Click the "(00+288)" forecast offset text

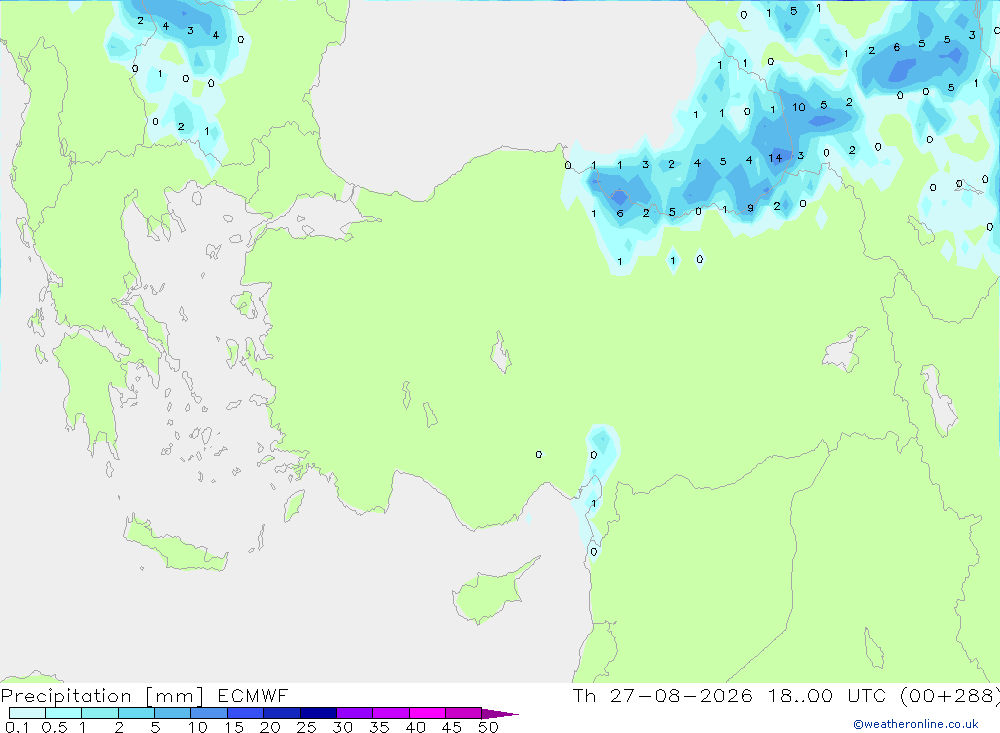coord(950,696)
